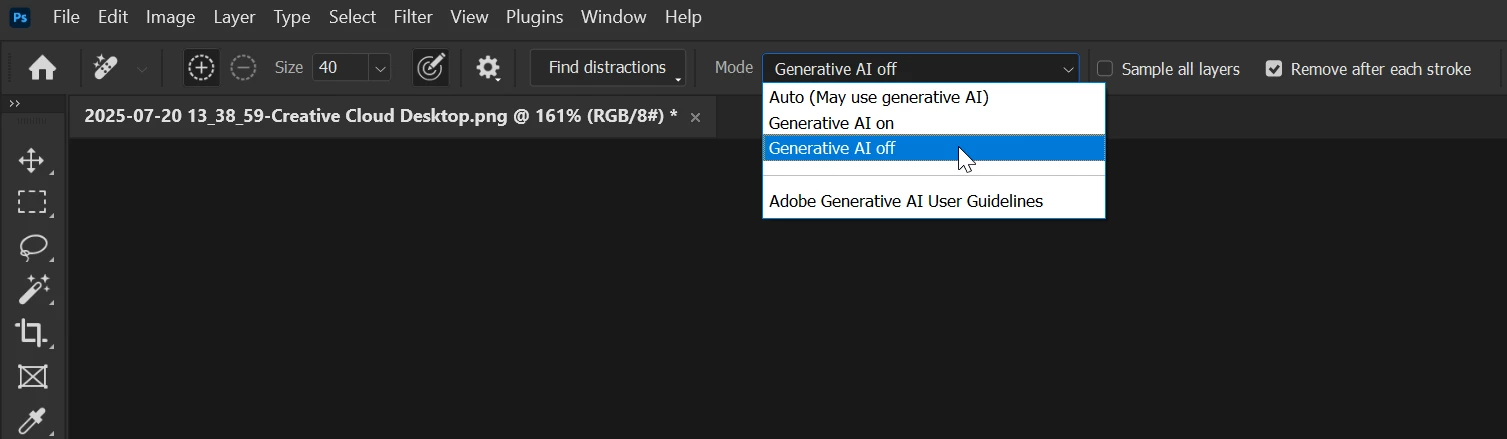Image resolution: width=1507 pixels, height=439 pixels.
Task: Select the Eyedropper tool
Action: [32, 420]
